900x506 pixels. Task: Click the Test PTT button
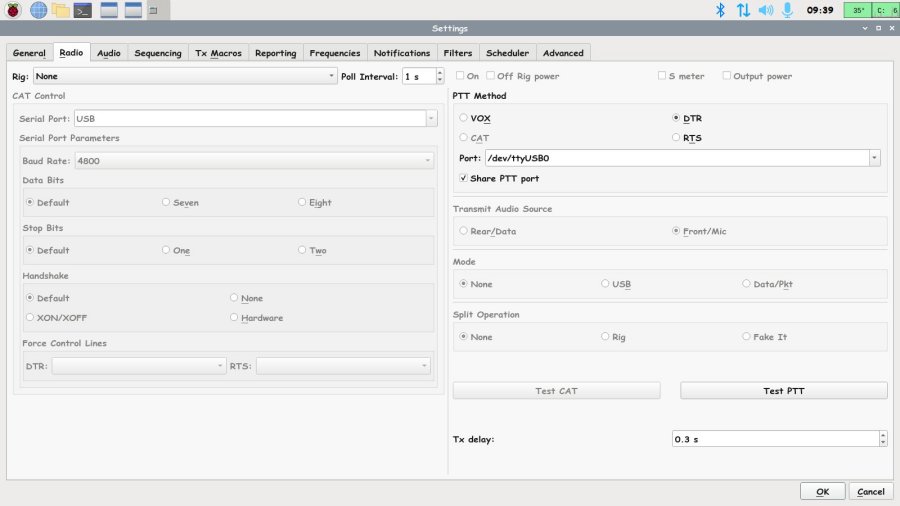tap(783, 391)
